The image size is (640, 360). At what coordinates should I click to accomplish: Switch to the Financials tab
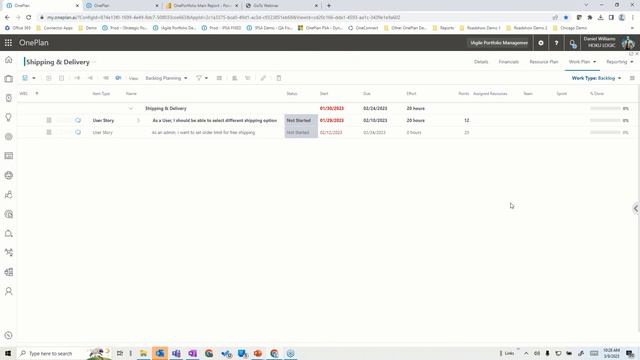point(509,62)
